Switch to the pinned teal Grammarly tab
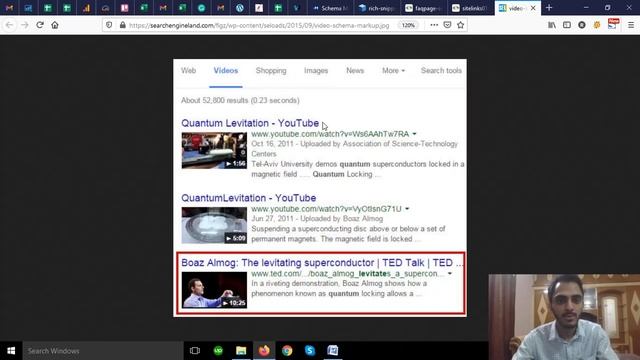This screenshot has width=640, height=360. 201,8
